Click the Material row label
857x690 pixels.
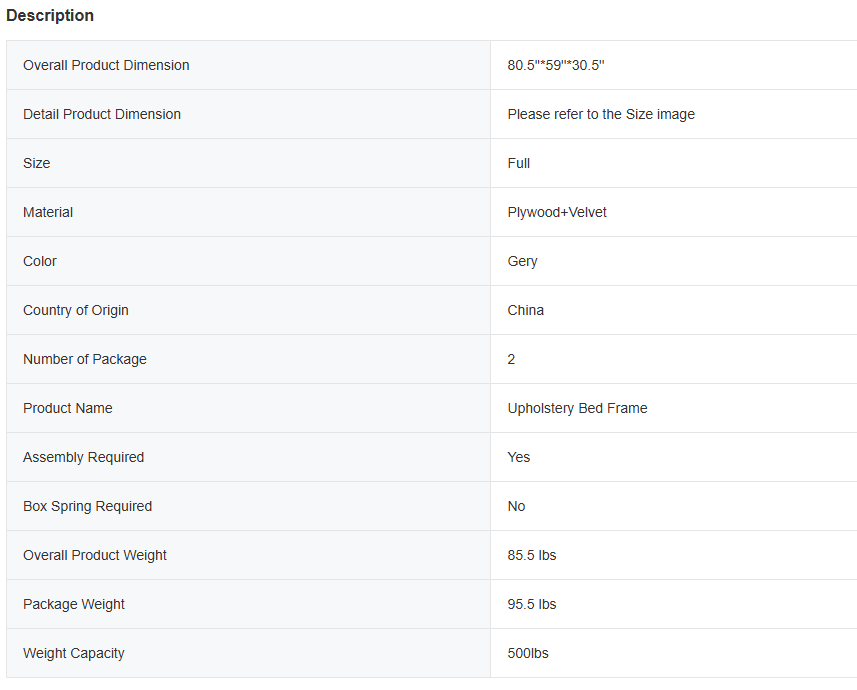pyautogui.click(x=48, y=212)
